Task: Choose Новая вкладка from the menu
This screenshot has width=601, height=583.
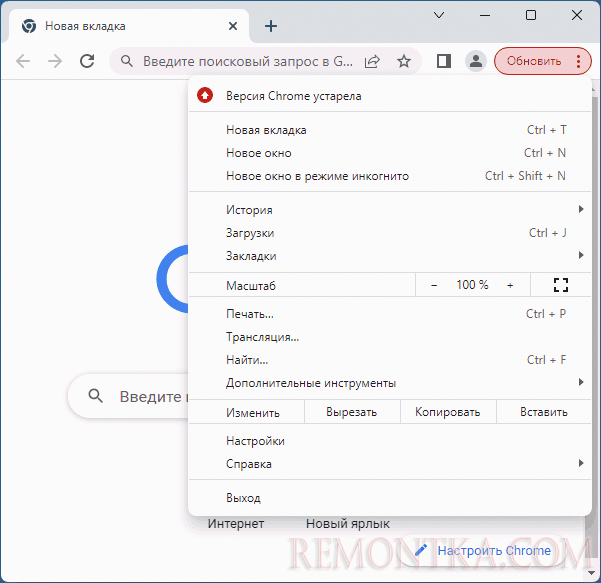Action: pos(390,130)
